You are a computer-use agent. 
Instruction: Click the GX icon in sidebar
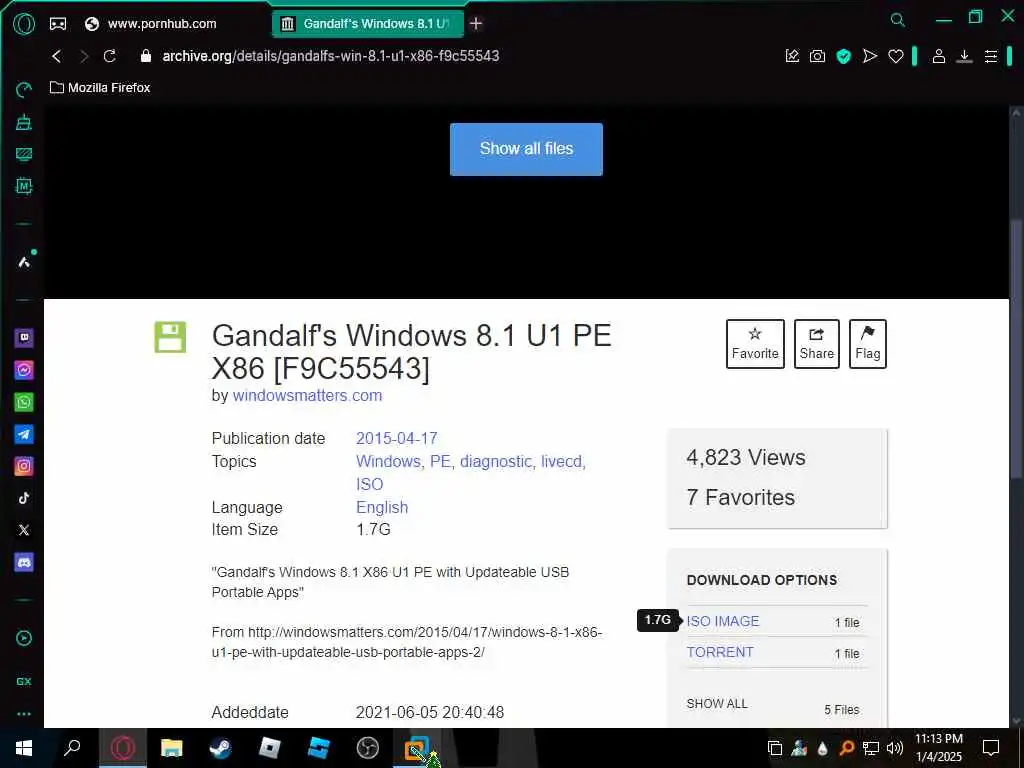[24, 681]
